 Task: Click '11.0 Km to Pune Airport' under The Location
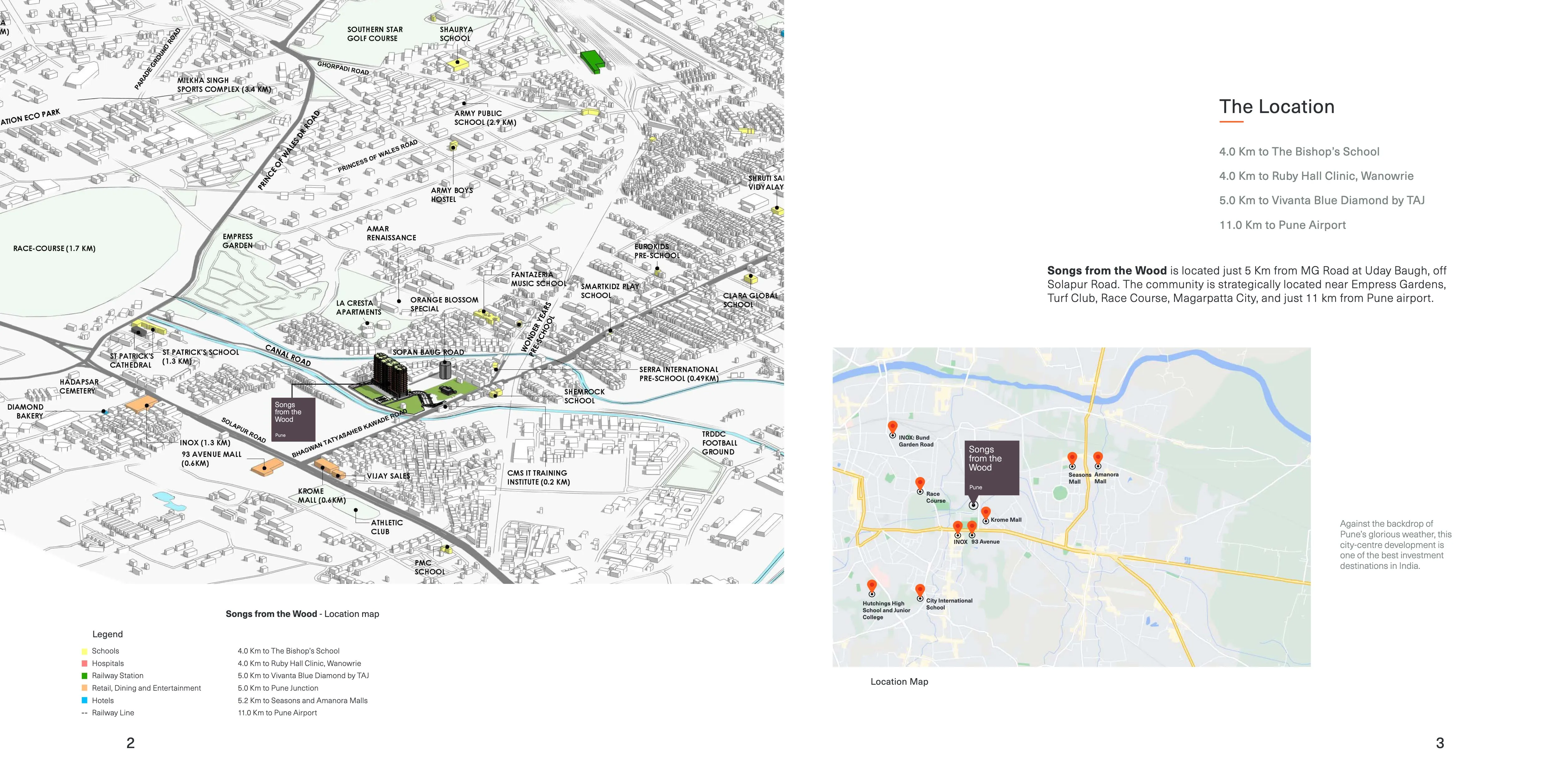[1282, 225]
